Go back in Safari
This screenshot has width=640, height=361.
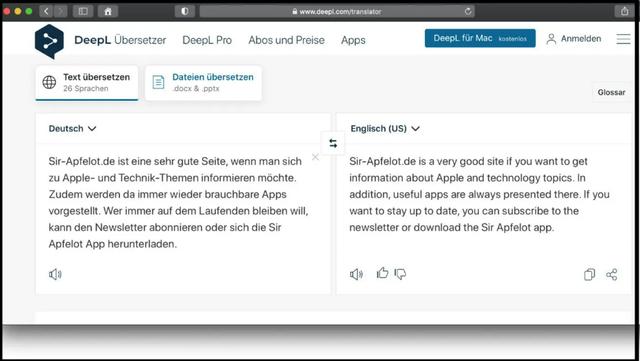(x=46, y=11)
